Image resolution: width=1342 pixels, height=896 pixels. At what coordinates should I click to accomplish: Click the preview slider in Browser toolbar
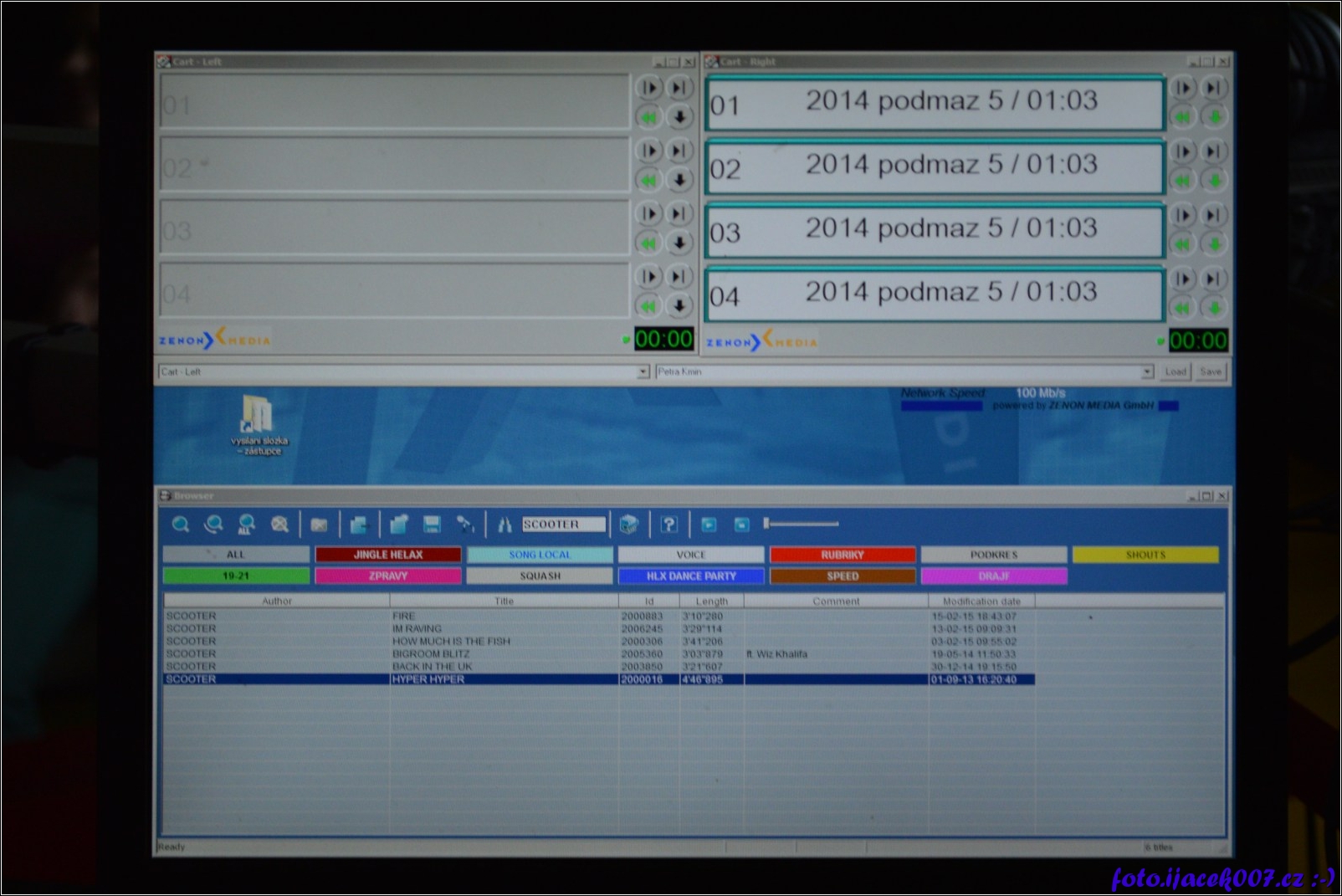pos(801,524)
